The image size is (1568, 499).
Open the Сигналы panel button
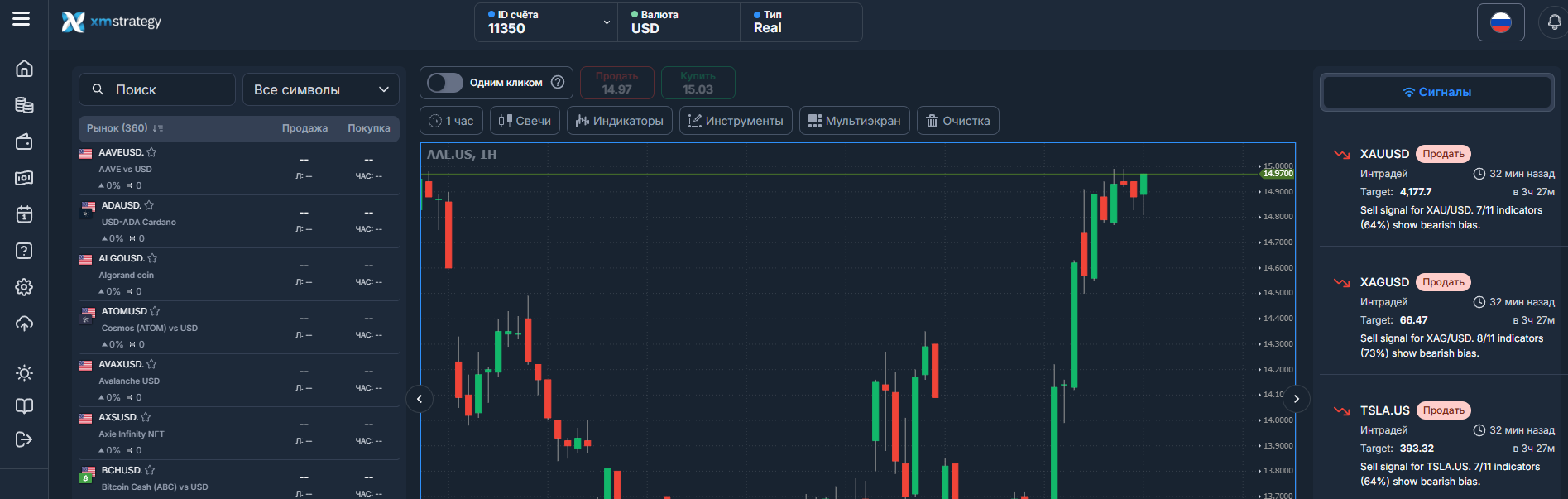pyautogui.click(x=1437, y=92)
